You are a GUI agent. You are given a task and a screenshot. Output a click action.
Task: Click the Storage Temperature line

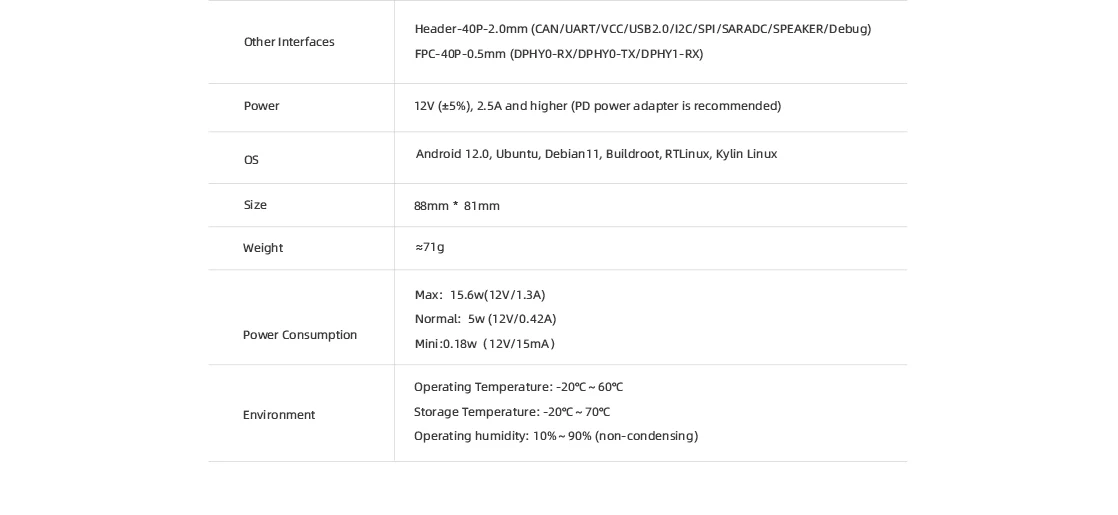pyautogui.click(x=511, y=412)
